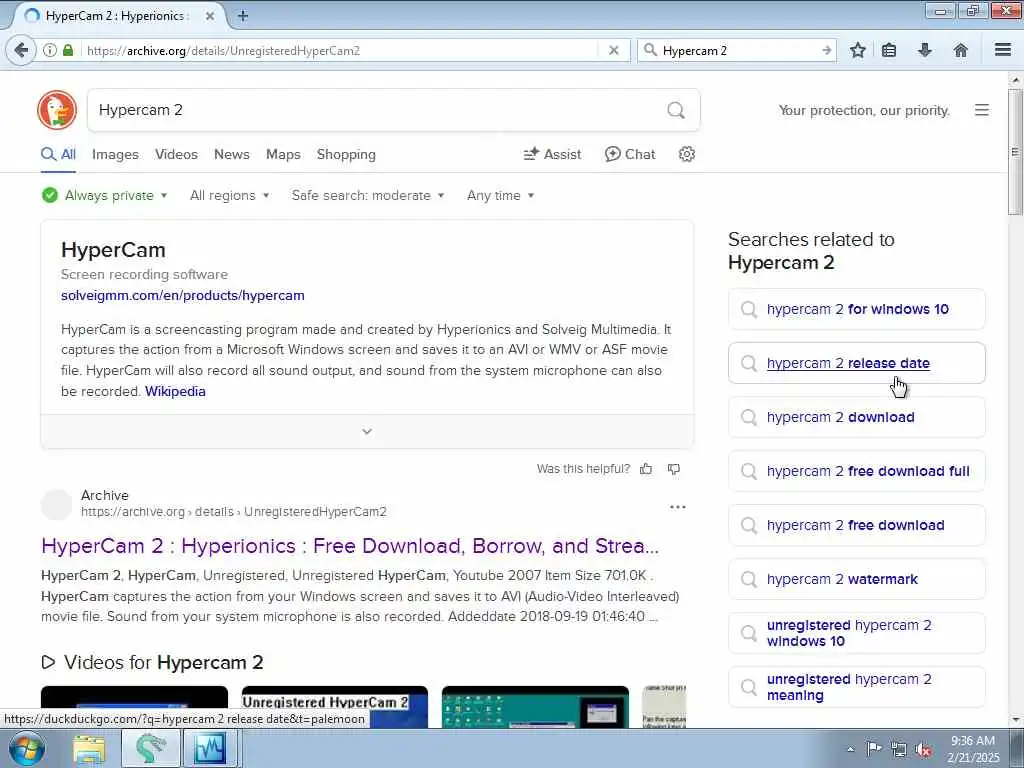Switch to Shopping tab

[x=346, y=154]
